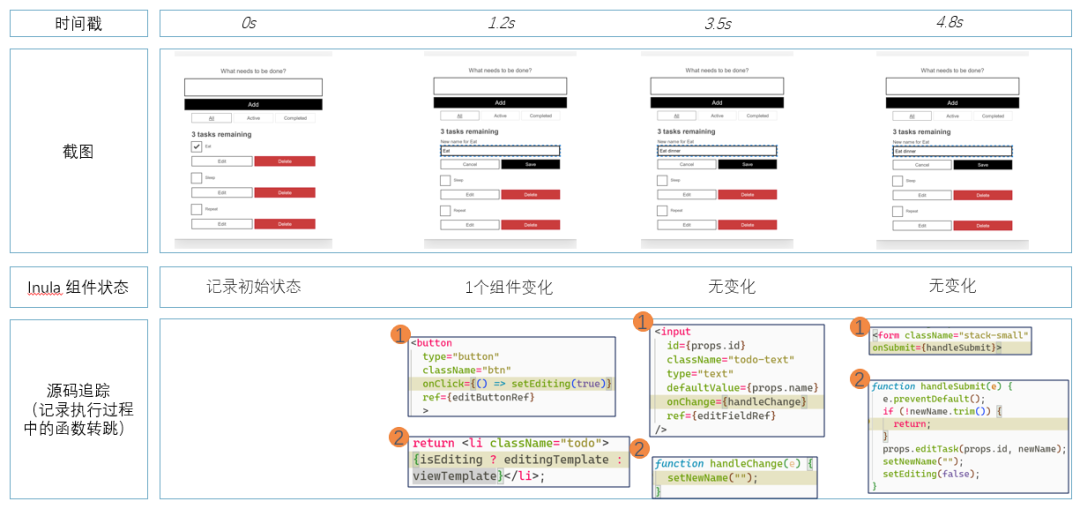
Task: Click the Save button in the 1.2s screenshot
Action: click(x=530, y=165)
